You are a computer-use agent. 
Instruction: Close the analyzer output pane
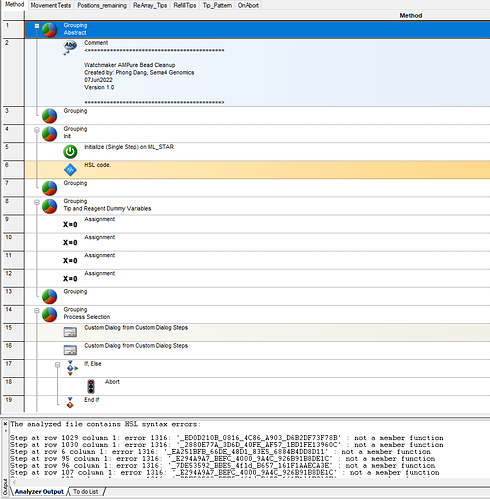(x=5, y=424)
